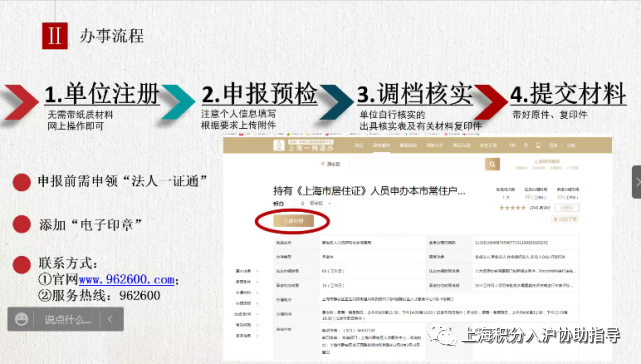Click the gold button circled in red
641x364 pixels.
pos(293,221)
